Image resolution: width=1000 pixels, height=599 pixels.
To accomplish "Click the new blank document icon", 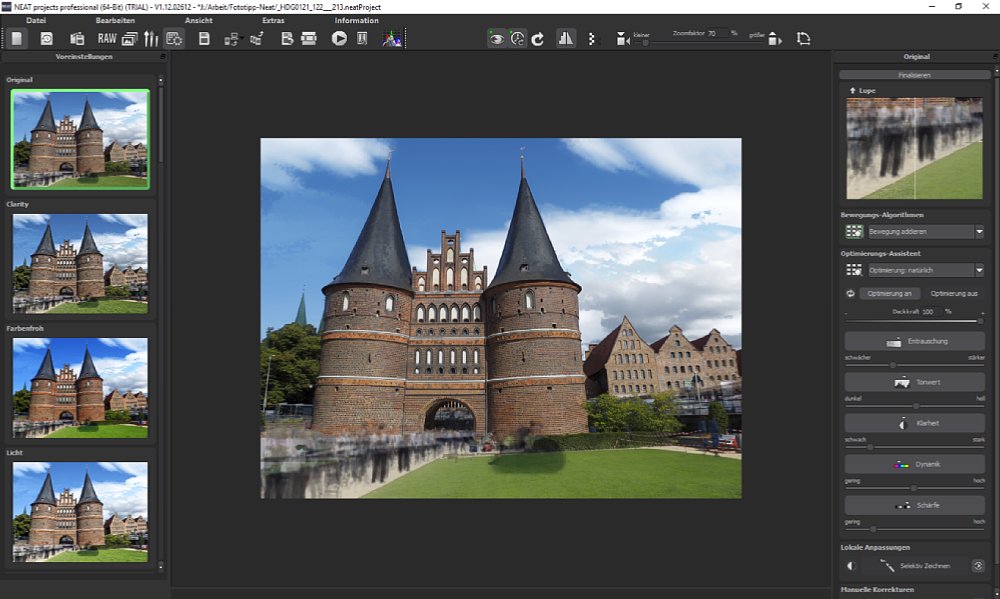I will (x=17, y=39).
